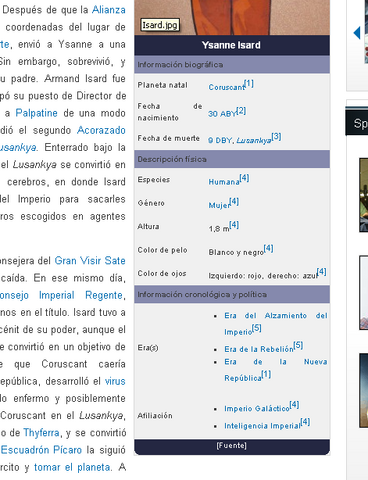The width and height of the screenshot is (368, 480).
Task: Open the Humana species link
Action: (224, 182)
